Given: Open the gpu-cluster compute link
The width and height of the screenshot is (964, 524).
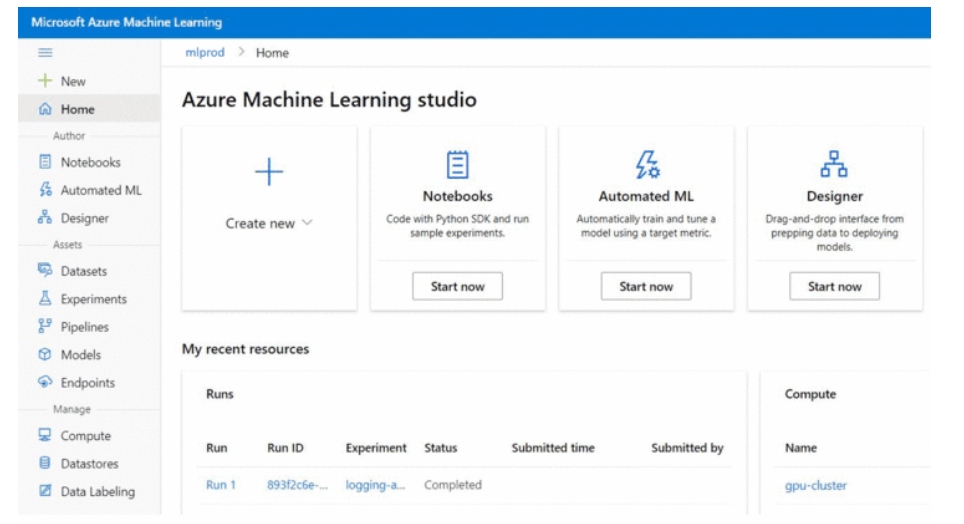Looking at the screenshot, I should pyautogui.click(x=816, y=485).
